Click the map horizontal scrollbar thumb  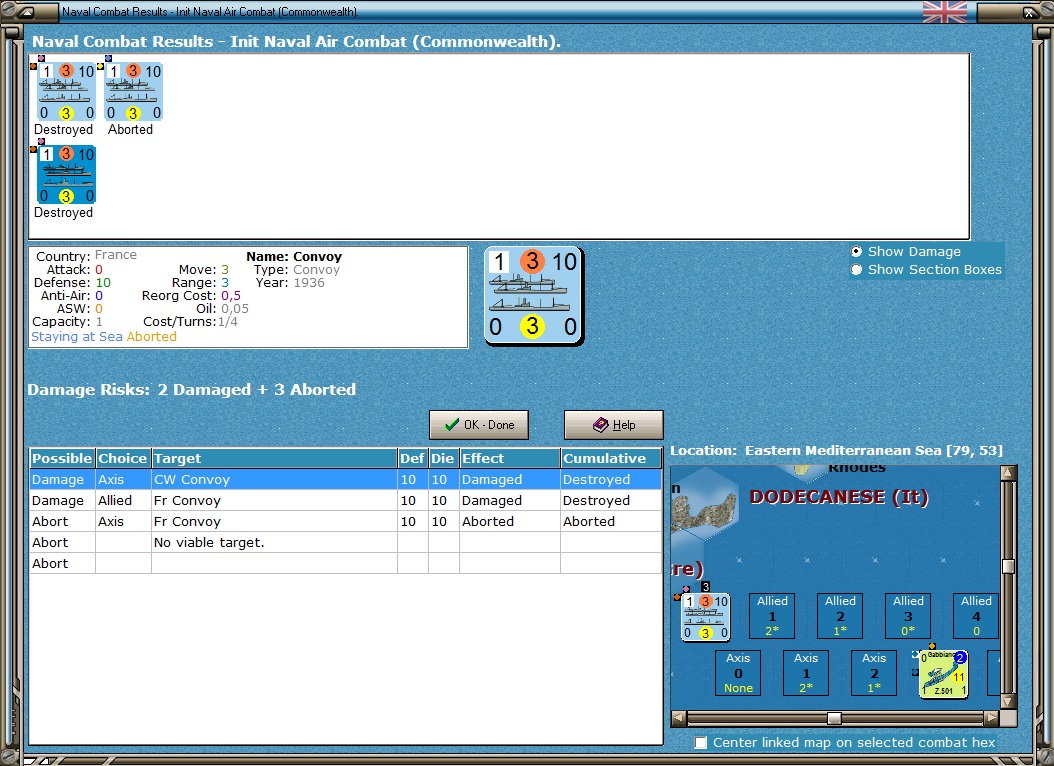[x=834, y=718]
